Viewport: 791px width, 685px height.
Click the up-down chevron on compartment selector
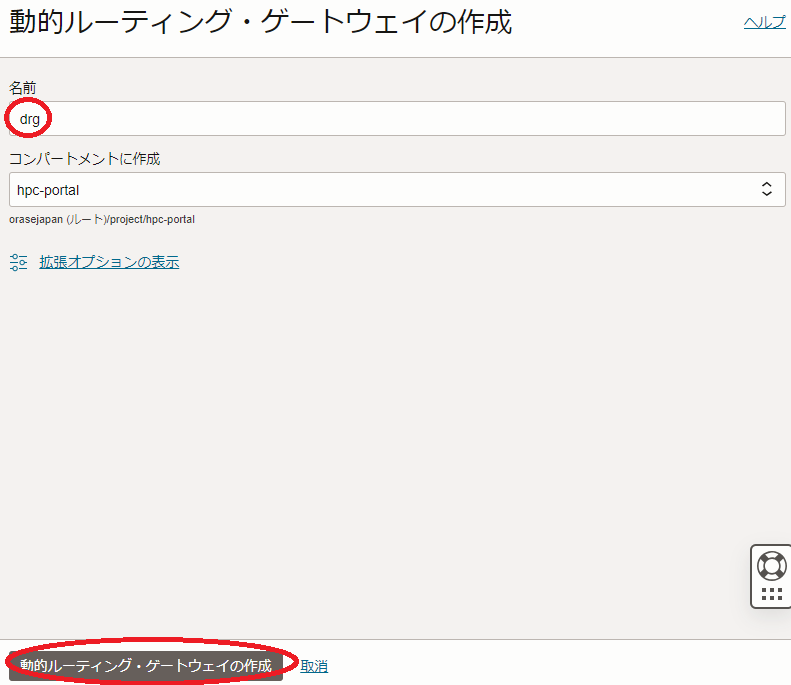click(766, 189)
